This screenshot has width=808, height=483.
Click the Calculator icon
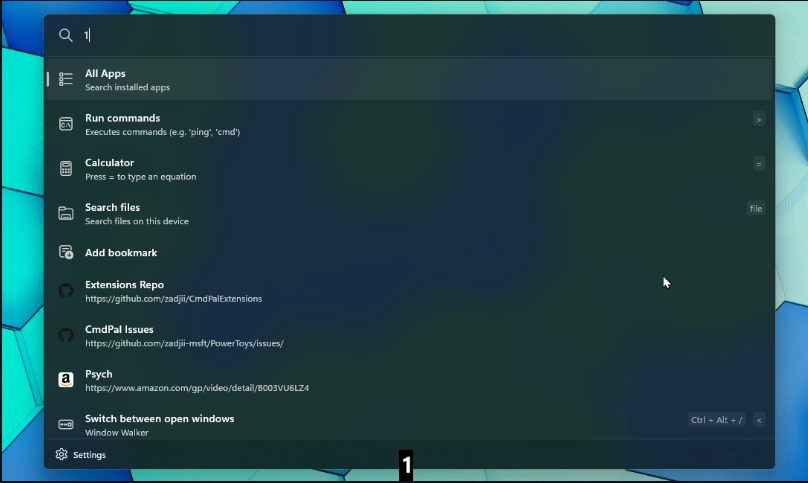click(65, 169)
